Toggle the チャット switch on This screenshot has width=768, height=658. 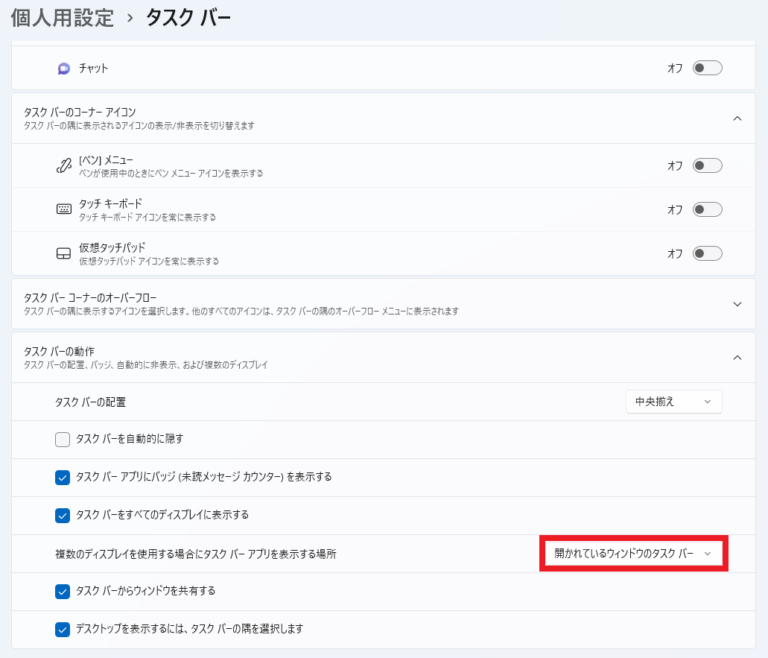click(x=707, y=68)
